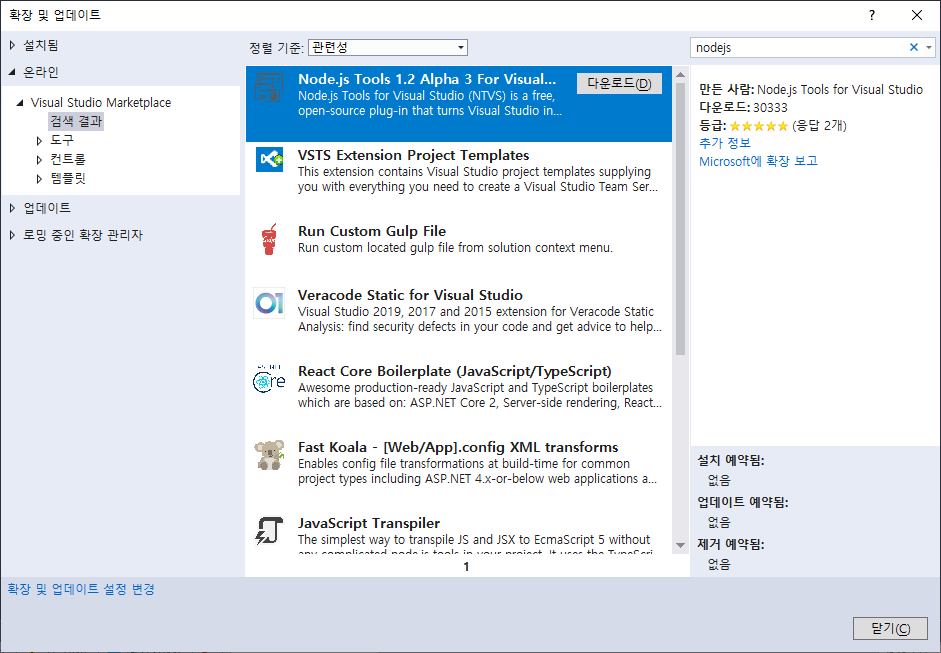Screen dimensions: 941x653
Task: Select the Visual Studio Marketplace label
Action: coord(101,103)
